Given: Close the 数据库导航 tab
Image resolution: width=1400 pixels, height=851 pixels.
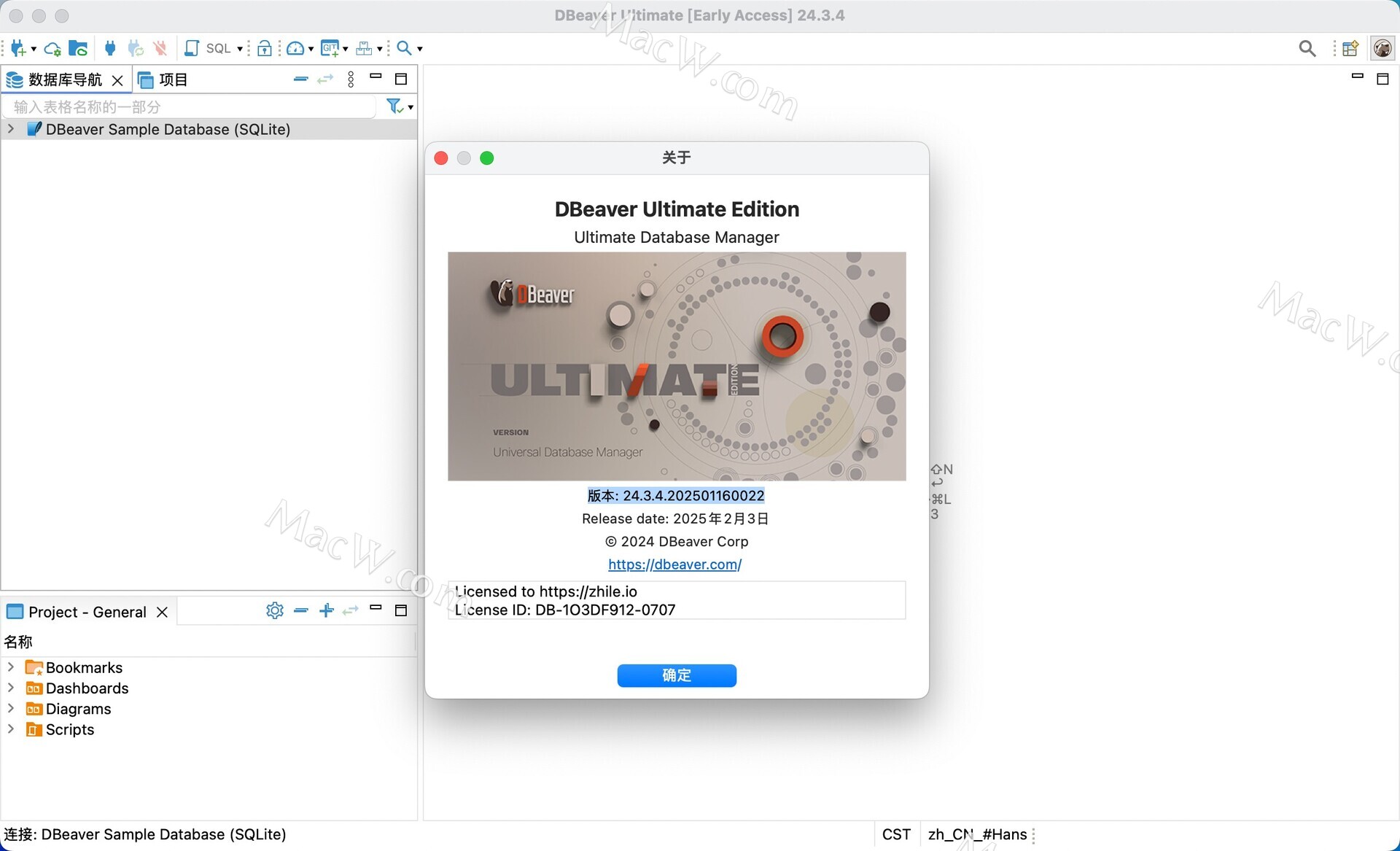Looking at the screenshot, I should (117, 79).
